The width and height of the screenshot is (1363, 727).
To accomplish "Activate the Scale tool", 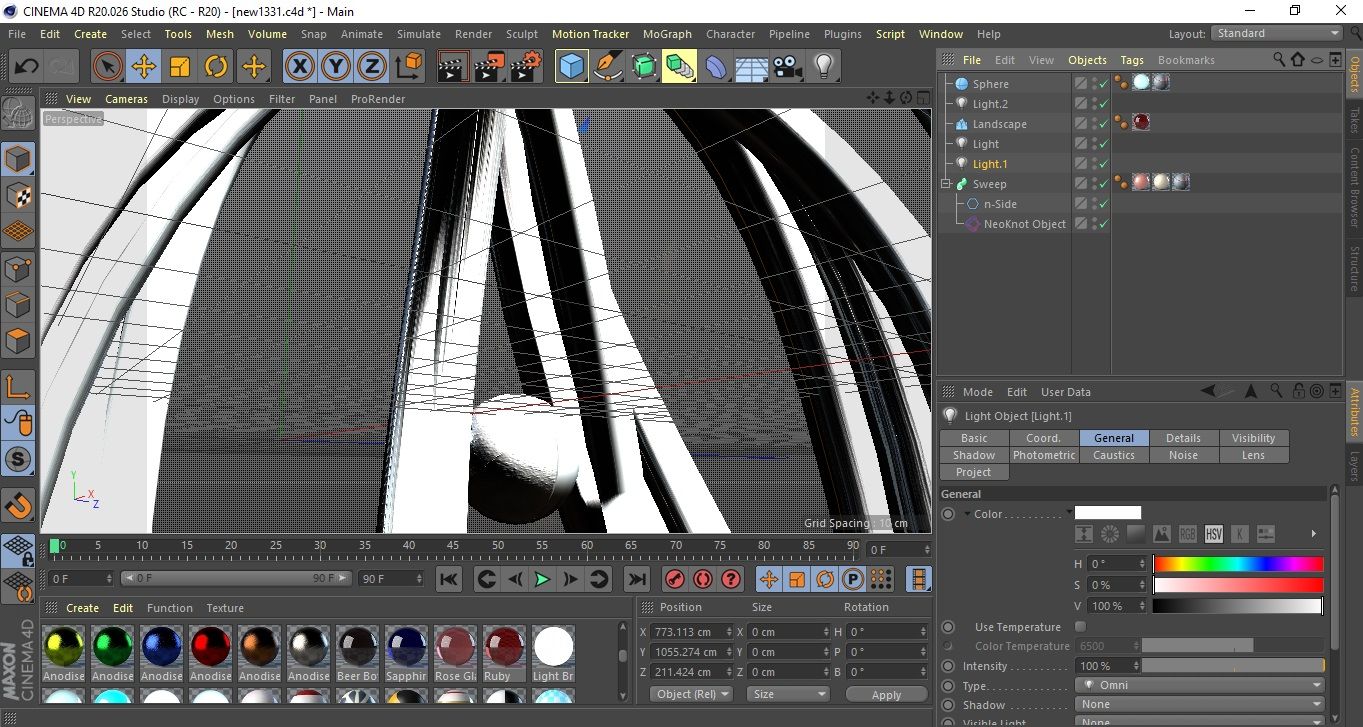I will [x=180, y=67].
